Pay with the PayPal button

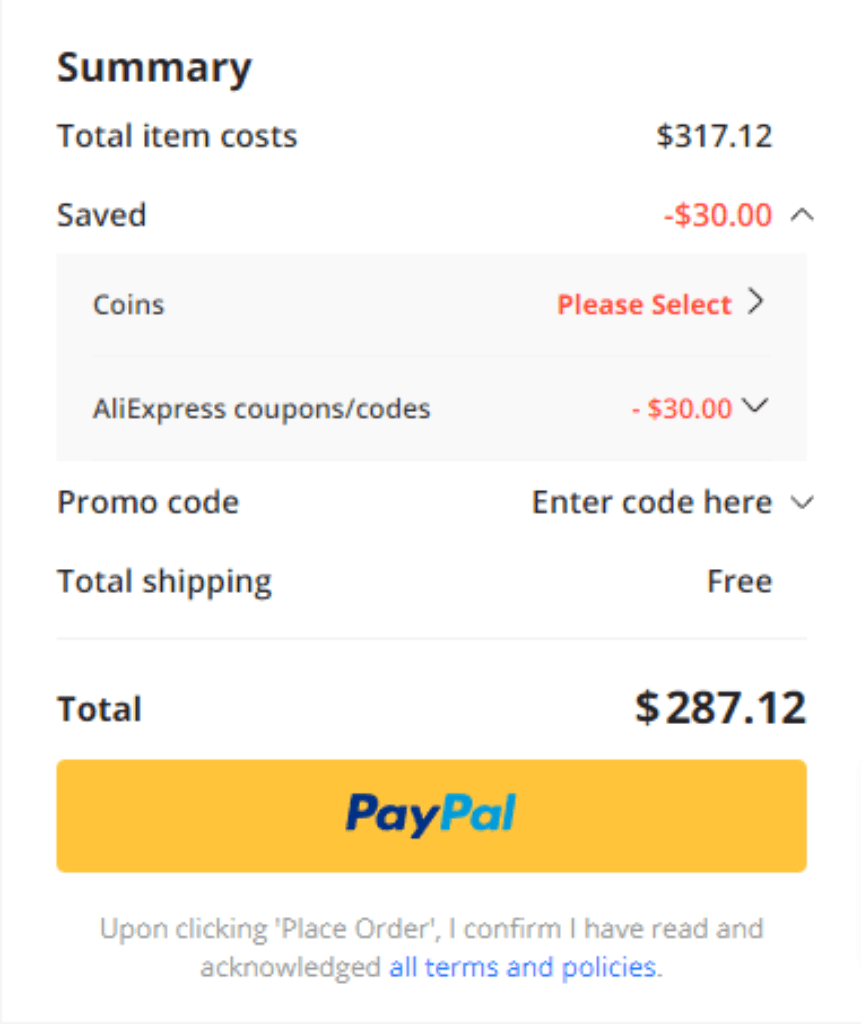pyautogui.click(x=431, y=816)
